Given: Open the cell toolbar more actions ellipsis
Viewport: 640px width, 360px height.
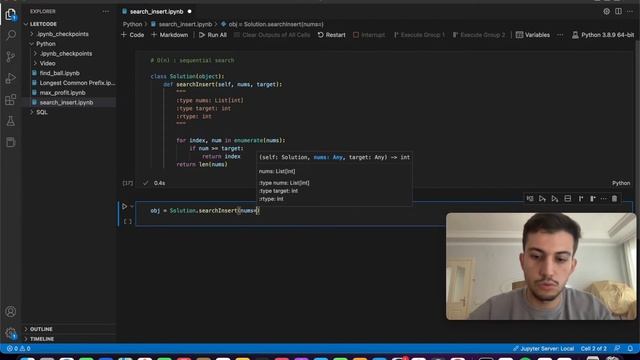Looking at the screenshot, I should 604,199.
